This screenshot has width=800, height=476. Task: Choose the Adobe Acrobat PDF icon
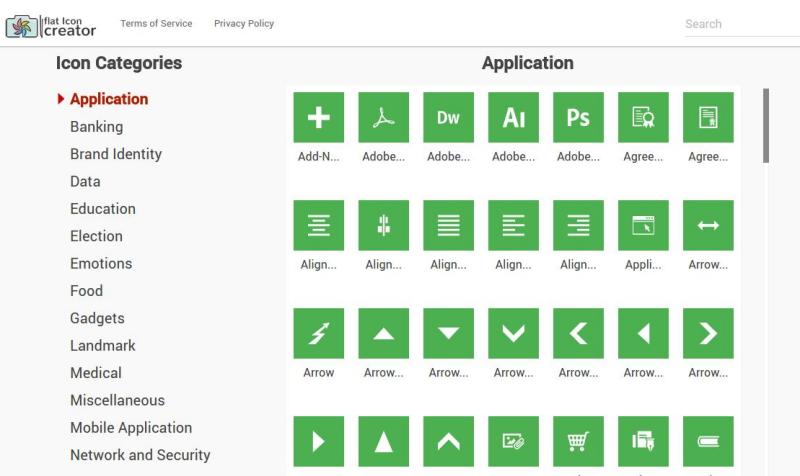click(x=383, y=117)
